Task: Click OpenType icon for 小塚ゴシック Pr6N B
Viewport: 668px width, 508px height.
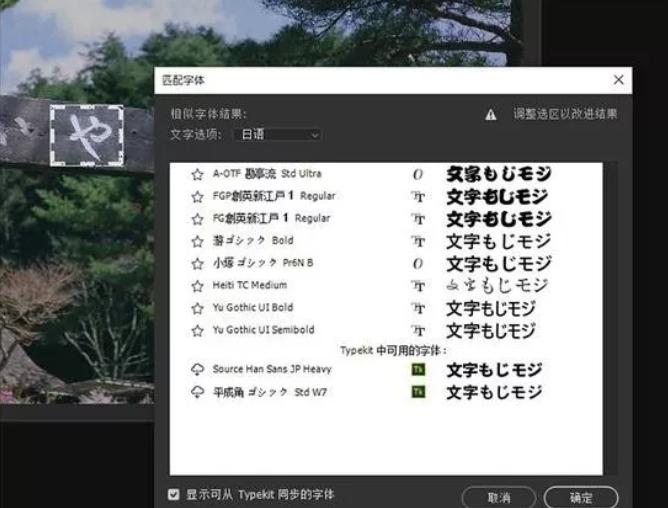Action: tap(418, 264)
